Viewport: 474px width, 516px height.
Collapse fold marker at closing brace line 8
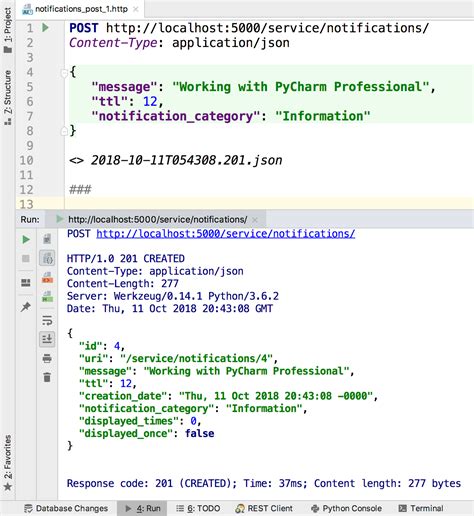(64, 132)
